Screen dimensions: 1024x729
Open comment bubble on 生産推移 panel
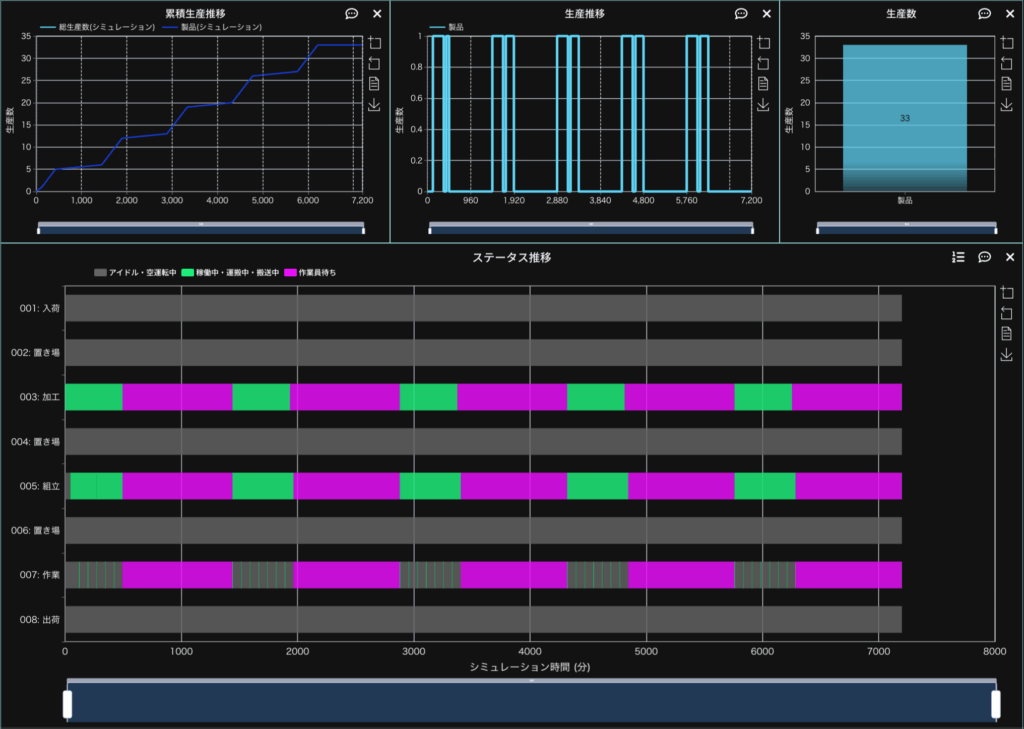click(741, 14)
